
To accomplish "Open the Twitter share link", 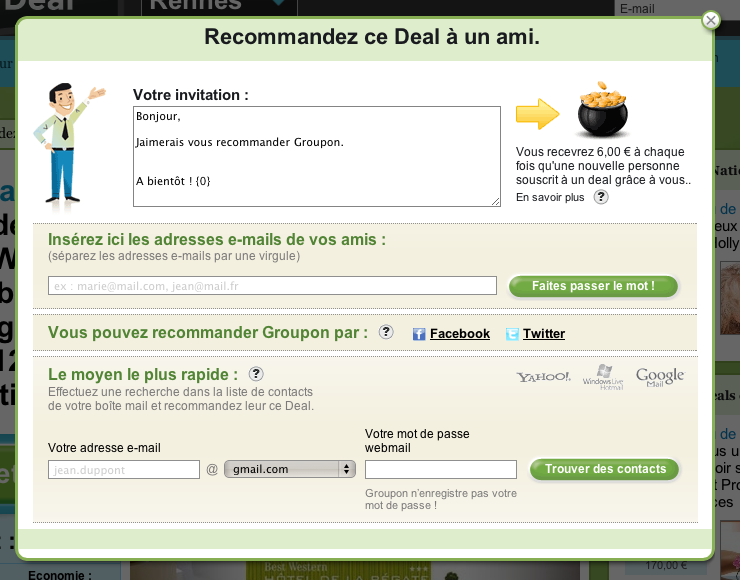I will [544, 334].
